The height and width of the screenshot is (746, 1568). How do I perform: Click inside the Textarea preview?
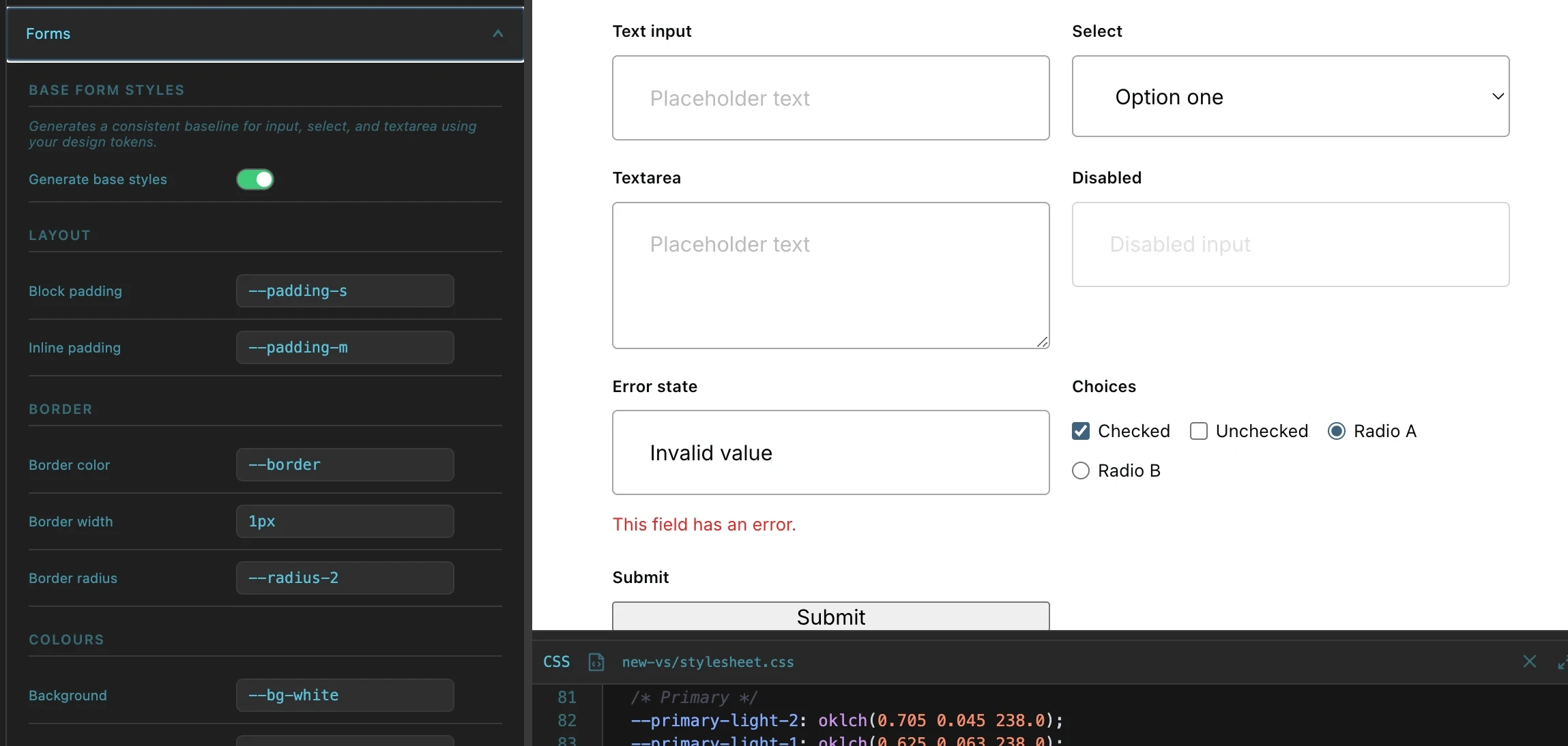(830, 275)
